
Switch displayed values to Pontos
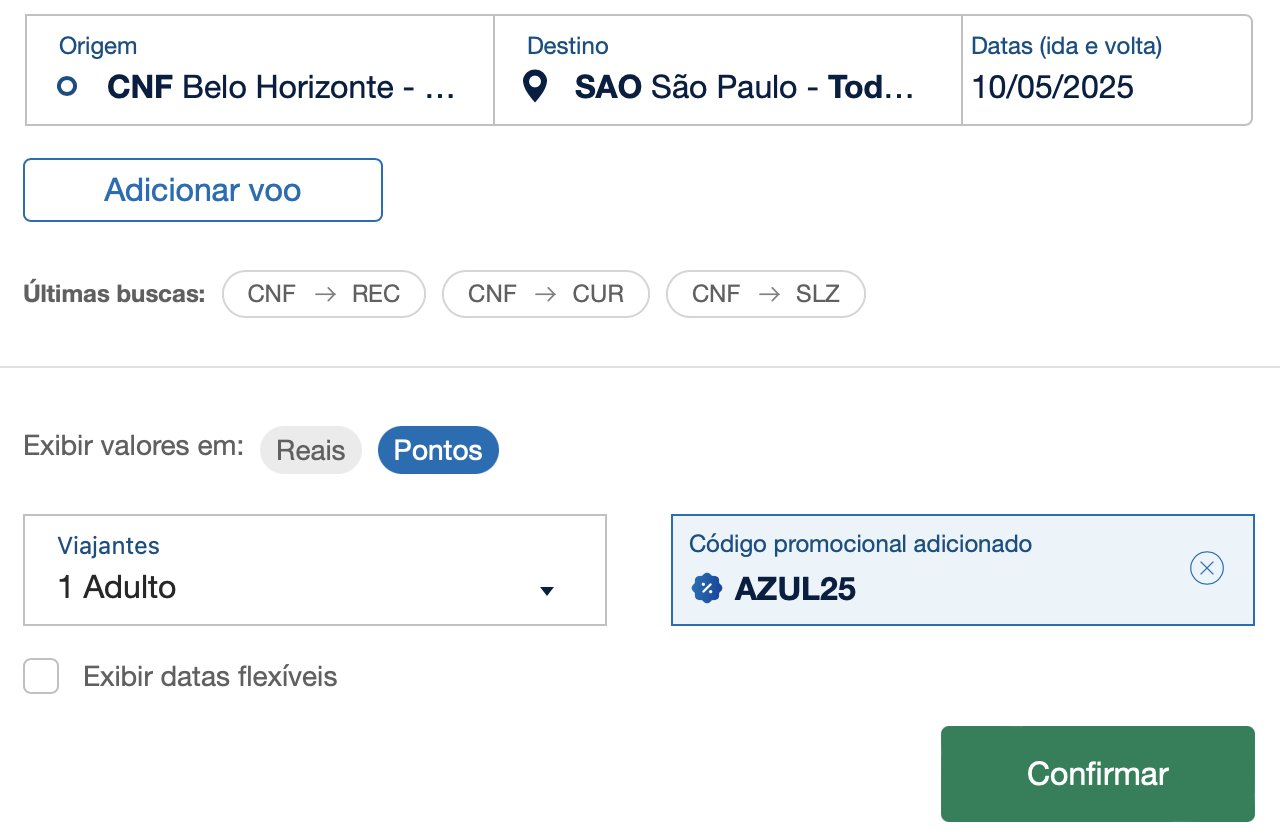pos(438,450)
